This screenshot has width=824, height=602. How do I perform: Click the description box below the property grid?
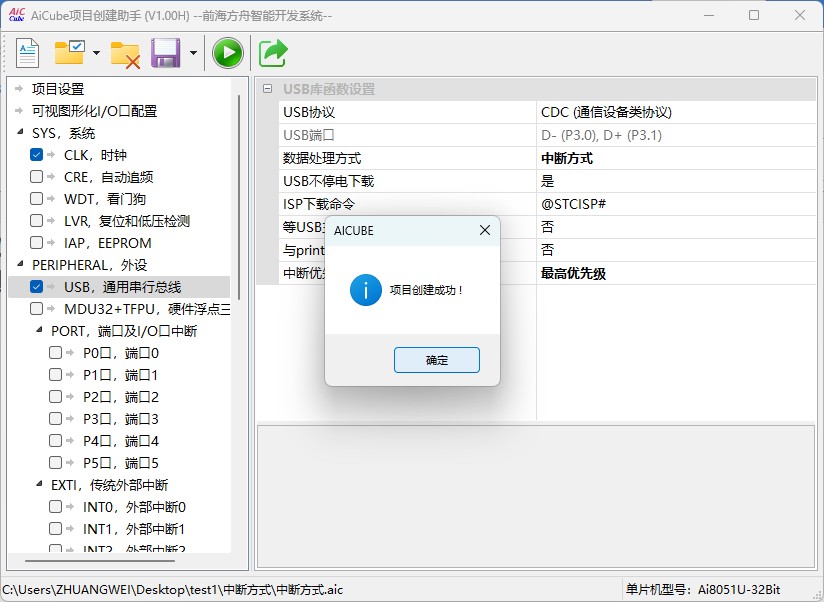pyautogui.click(x=536, y=496)
